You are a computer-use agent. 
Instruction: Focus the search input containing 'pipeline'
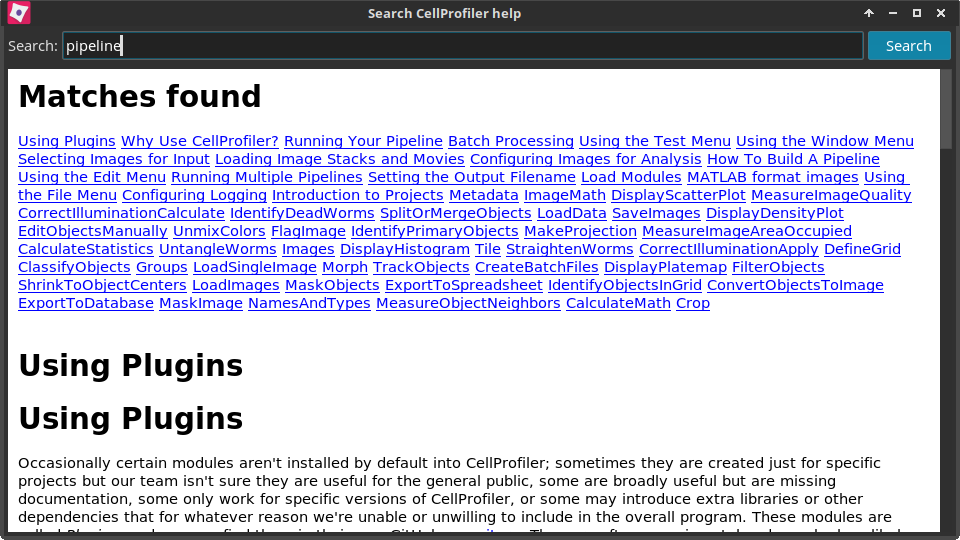coord(463,46)
